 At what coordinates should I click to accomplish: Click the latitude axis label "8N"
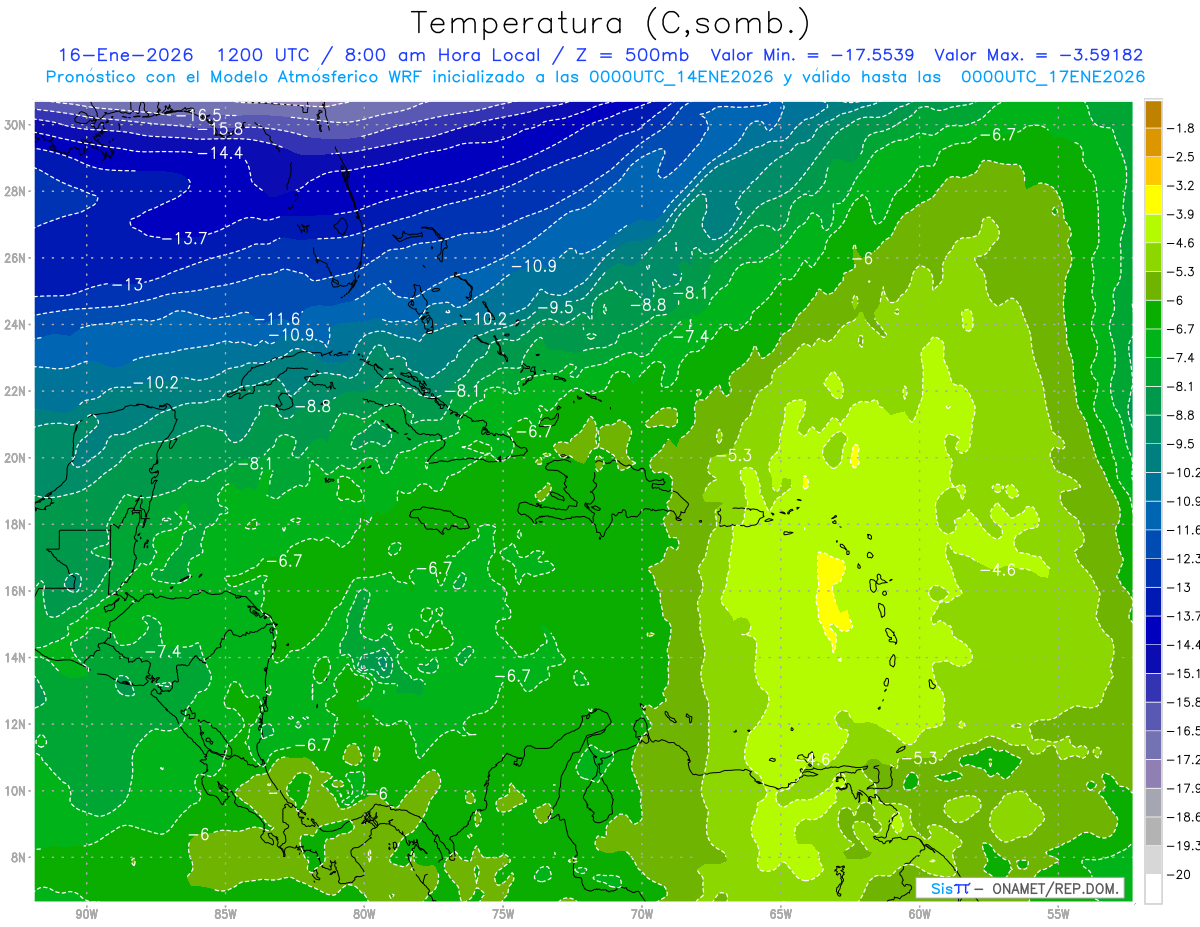[20, 858]
